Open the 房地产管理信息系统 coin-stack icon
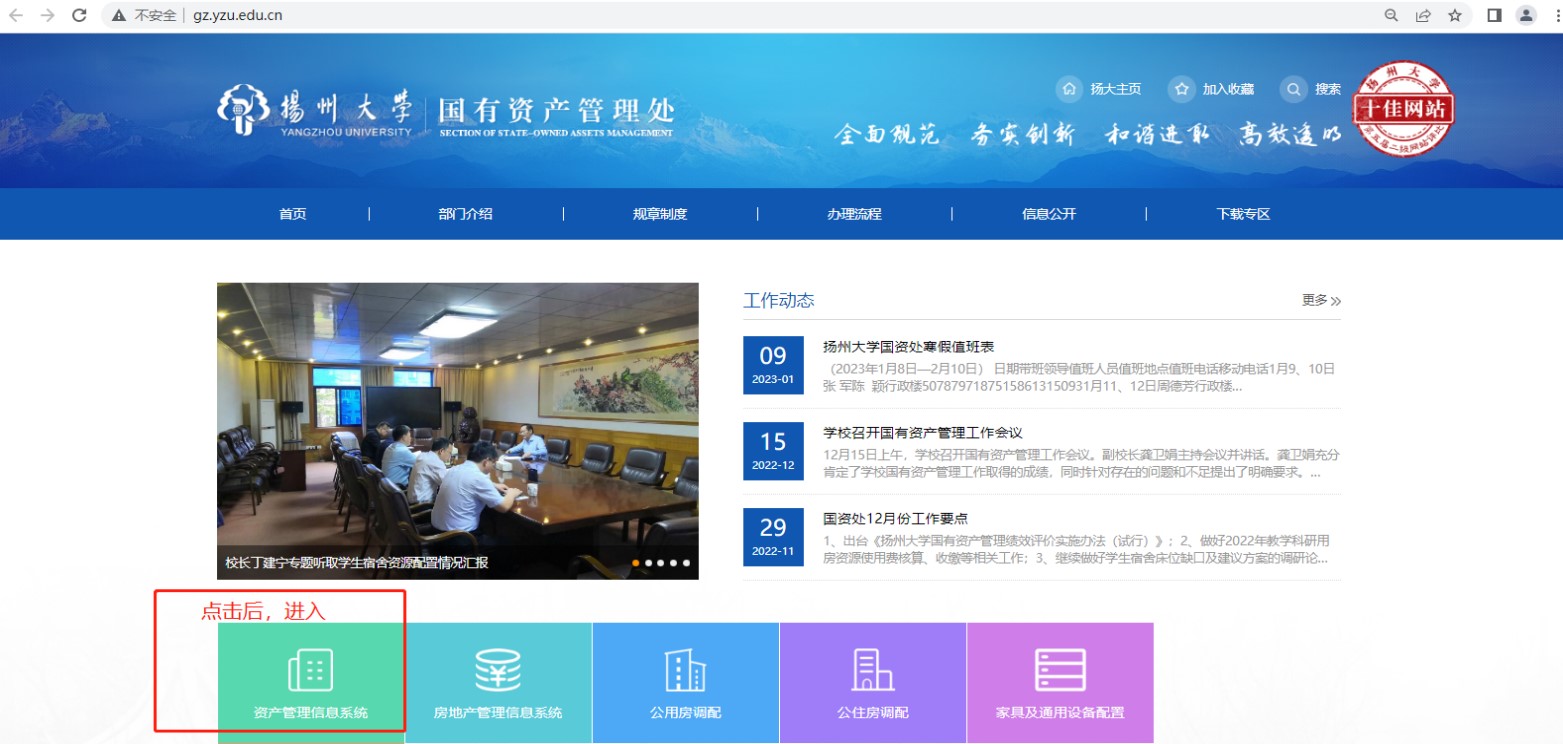The image size is (1563, 744). (x=498, y=670)
